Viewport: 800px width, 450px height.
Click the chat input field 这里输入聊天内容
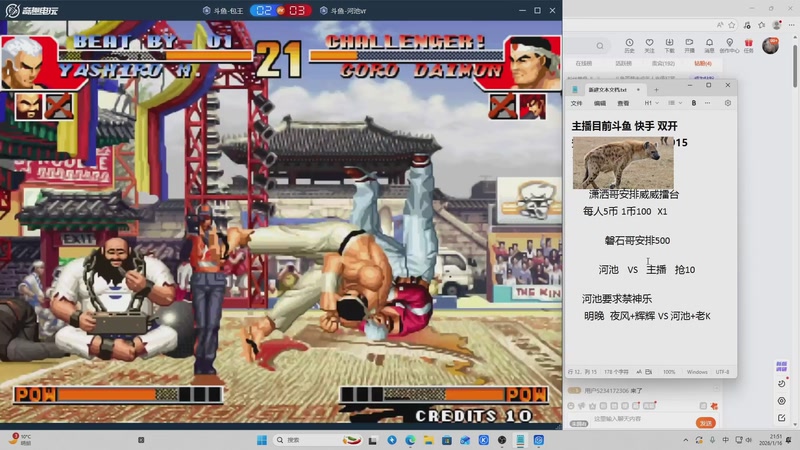pyautogui.click(x=640, y=419)
